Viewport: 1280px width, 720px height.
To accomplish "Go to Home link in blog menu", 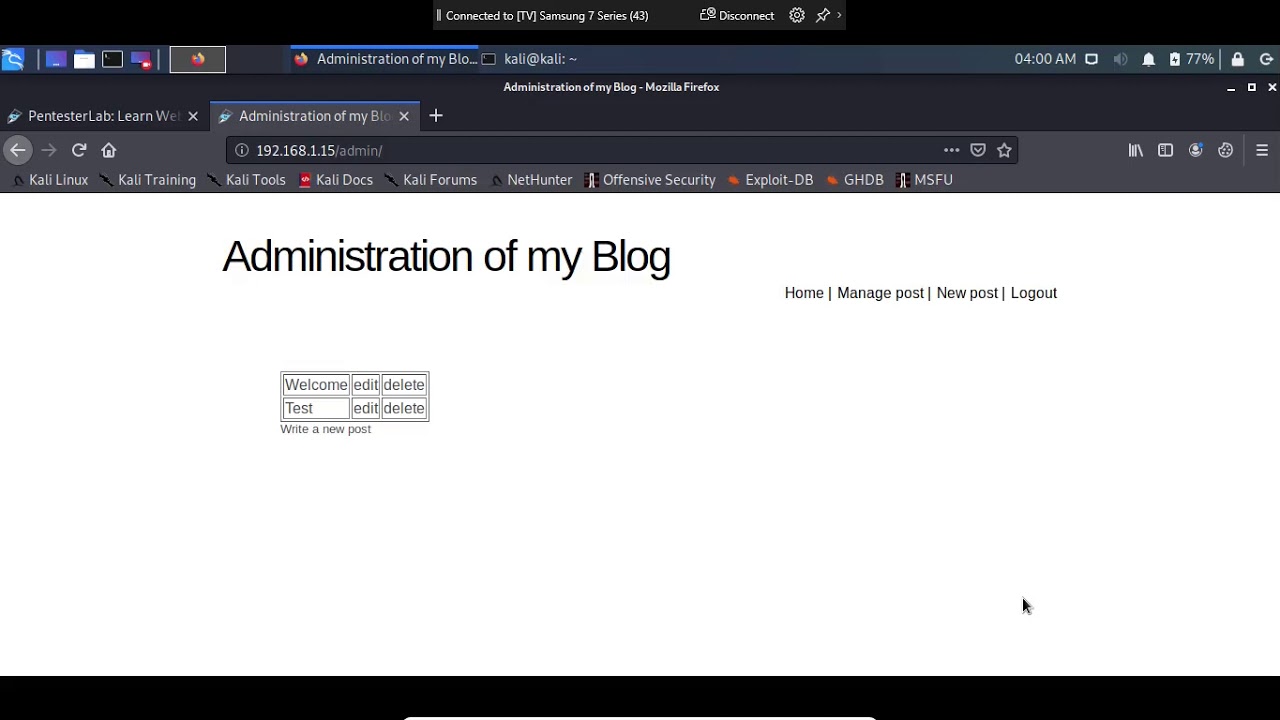I will pos(804,293).
